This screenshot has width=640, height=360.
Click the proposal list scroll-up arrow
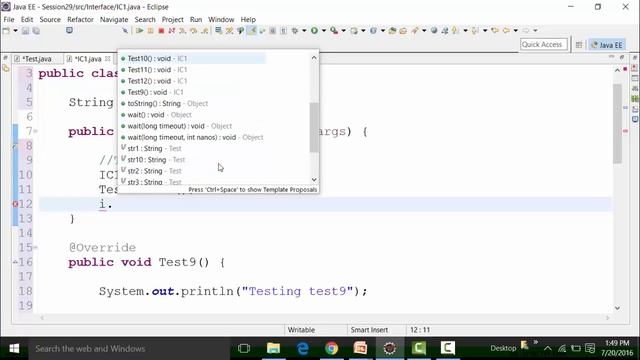click(x=314, y=58)
